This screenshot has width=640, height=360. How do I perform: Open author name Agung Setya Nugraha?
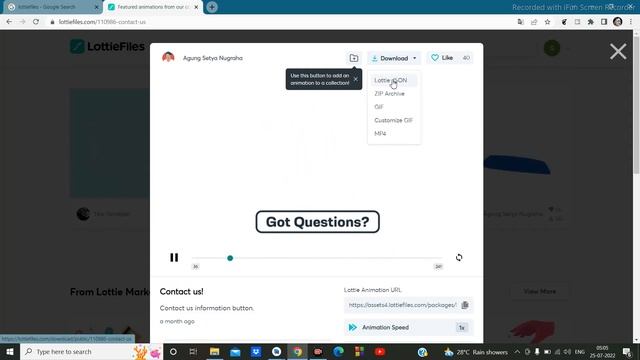pyautogui.click(x=213, y=58)
